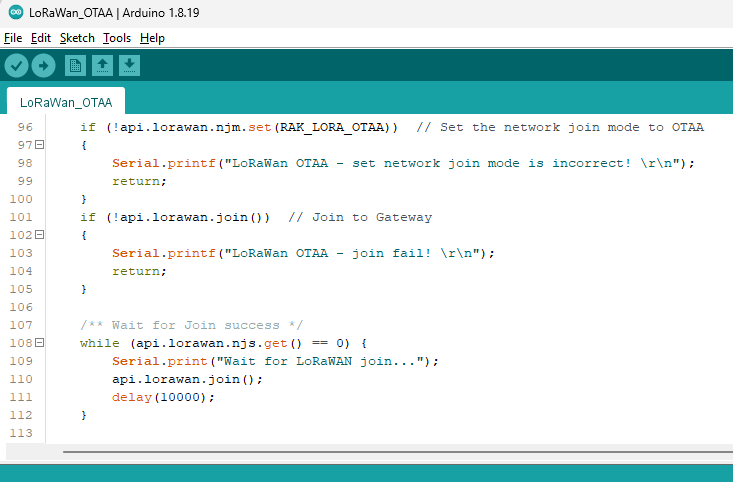Image resolution: width=733 pixels, height=482 pixels.
Task: Click the 'Wait for LoRaWAN join...' string
Action: pos(320,361)
